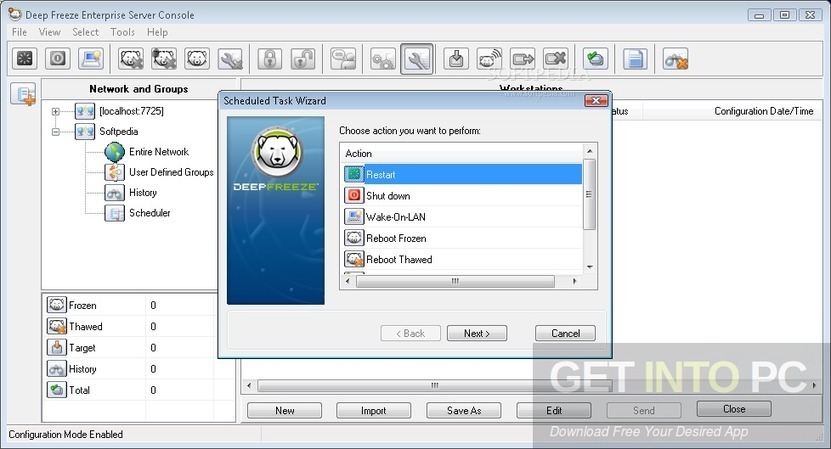Viewport: 831px width, 449px height.
Task: Close the Scheduled Task Wizard dialog
Action: coord(596,101)
